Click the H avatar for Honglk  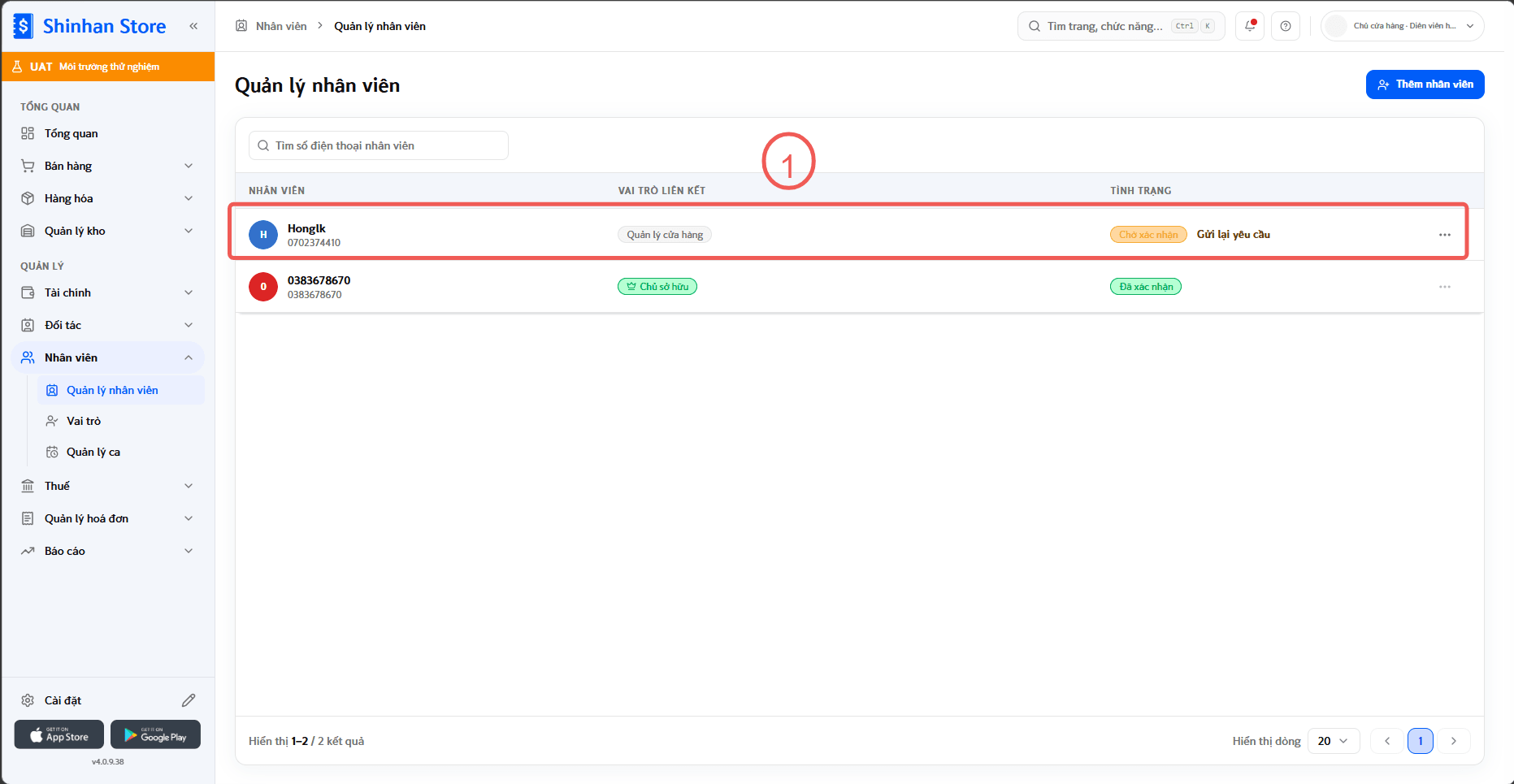(263, 235)
